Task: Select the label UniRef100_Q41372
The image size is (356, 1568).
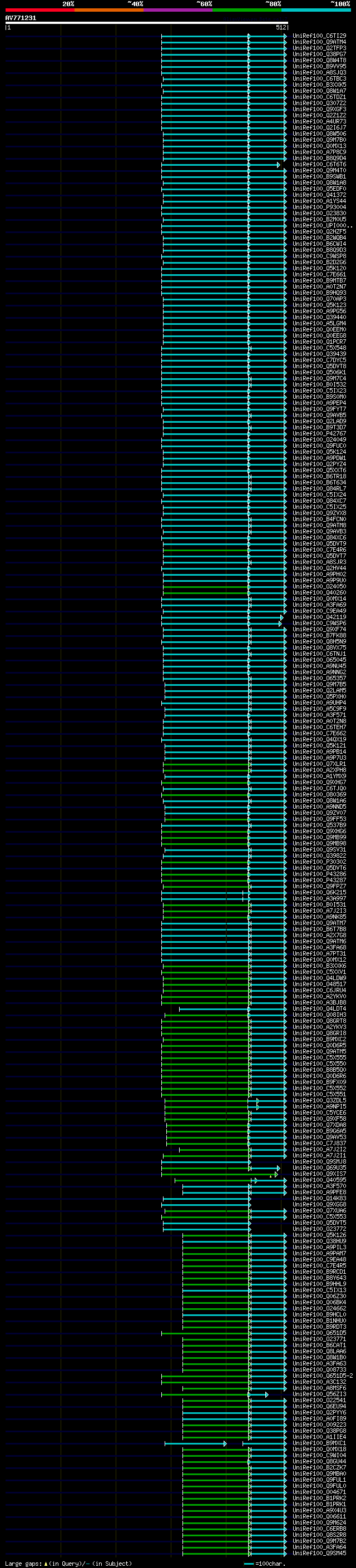Action: 319,195
